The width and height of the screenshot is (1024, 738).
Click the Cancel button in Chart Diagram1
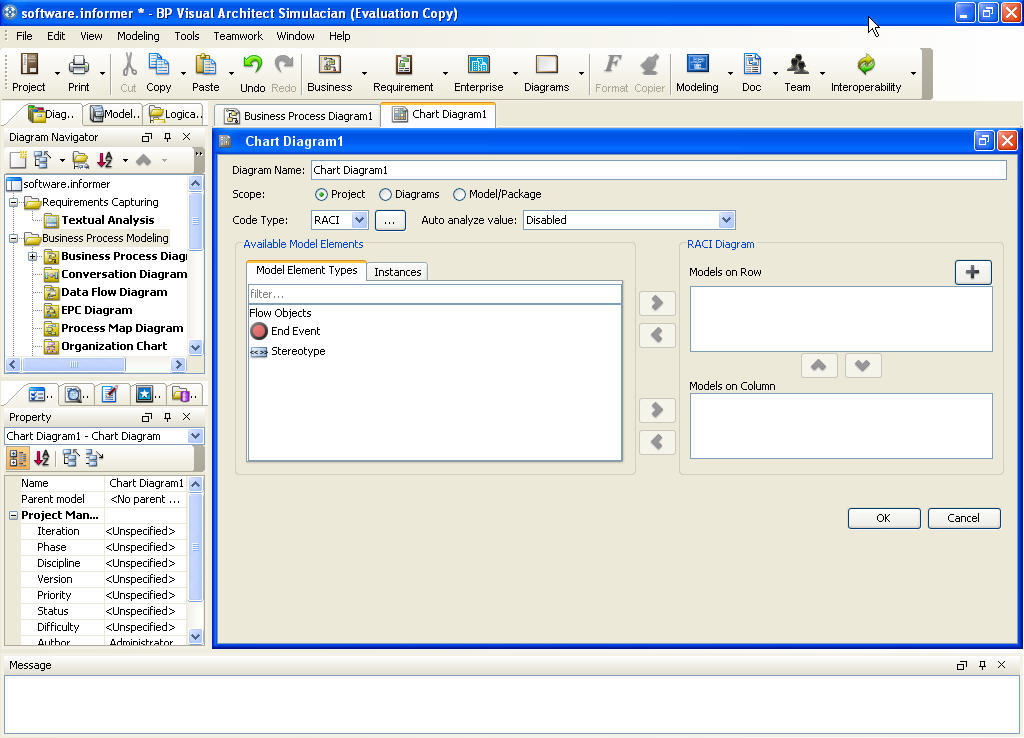click(x=963, y=518)
